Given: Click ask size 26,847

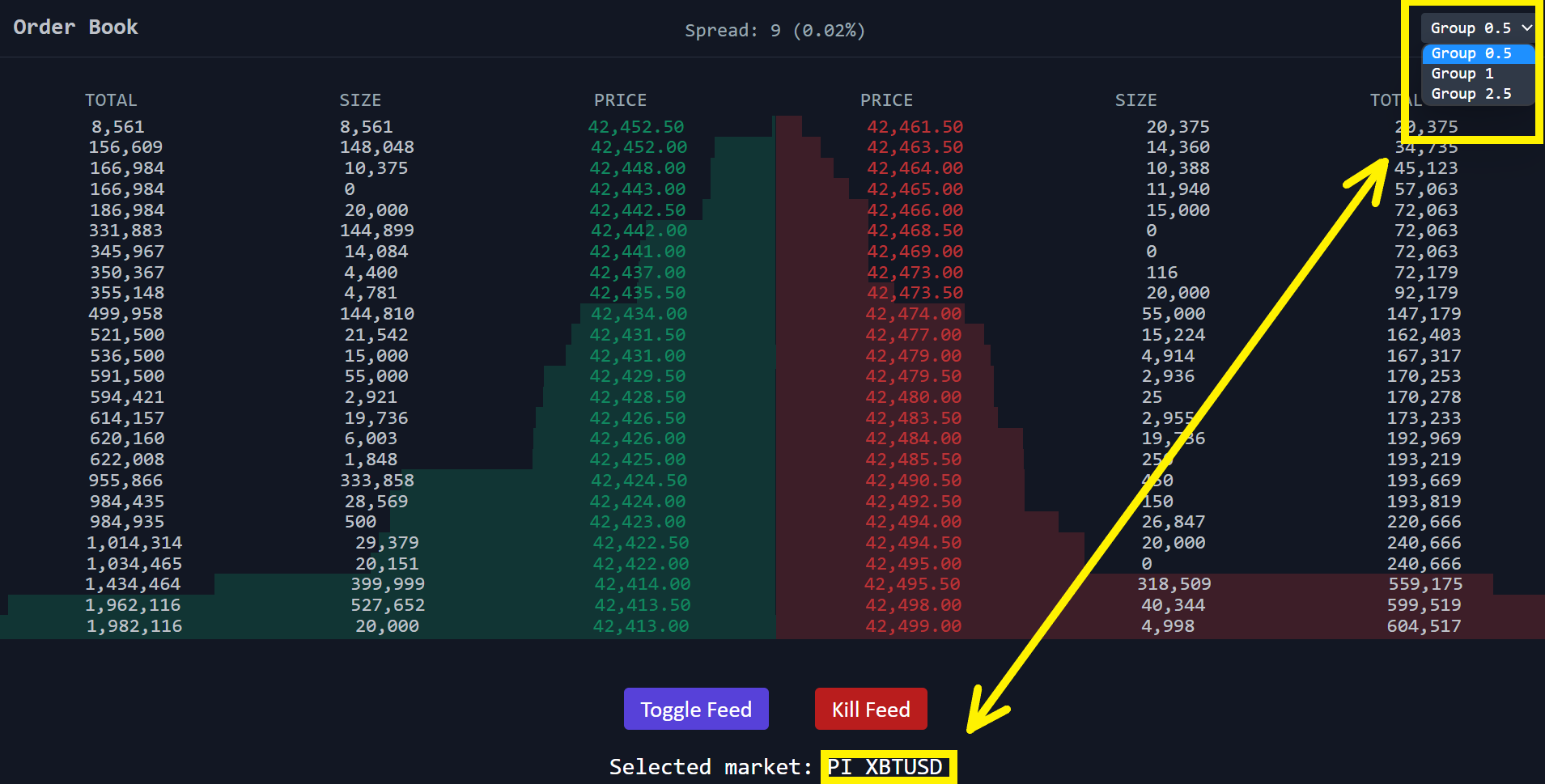Looking at the screenshot, I should click(1174, 522).
